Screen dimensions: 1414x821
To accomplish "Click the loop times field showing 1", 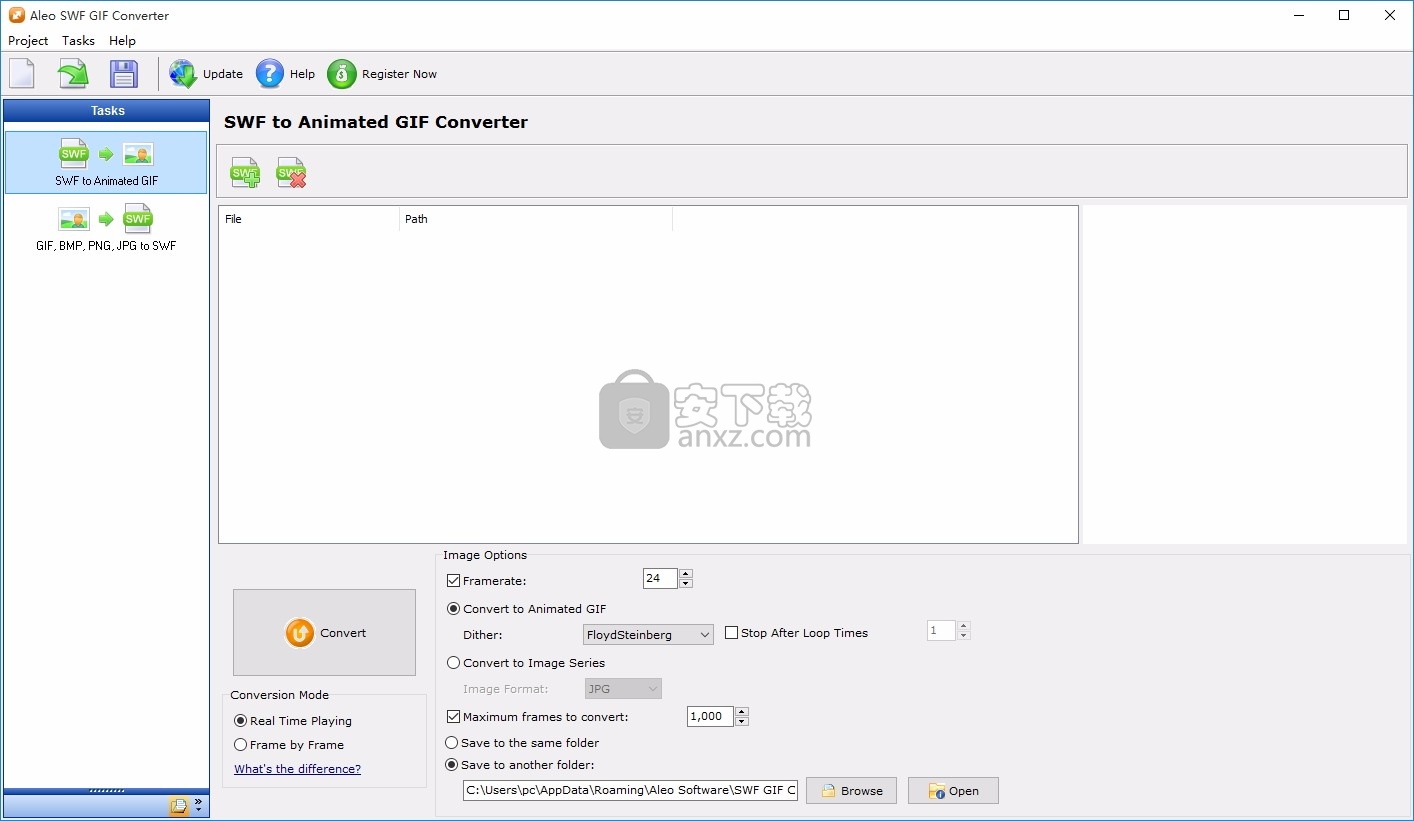I will tap(941, 630).
